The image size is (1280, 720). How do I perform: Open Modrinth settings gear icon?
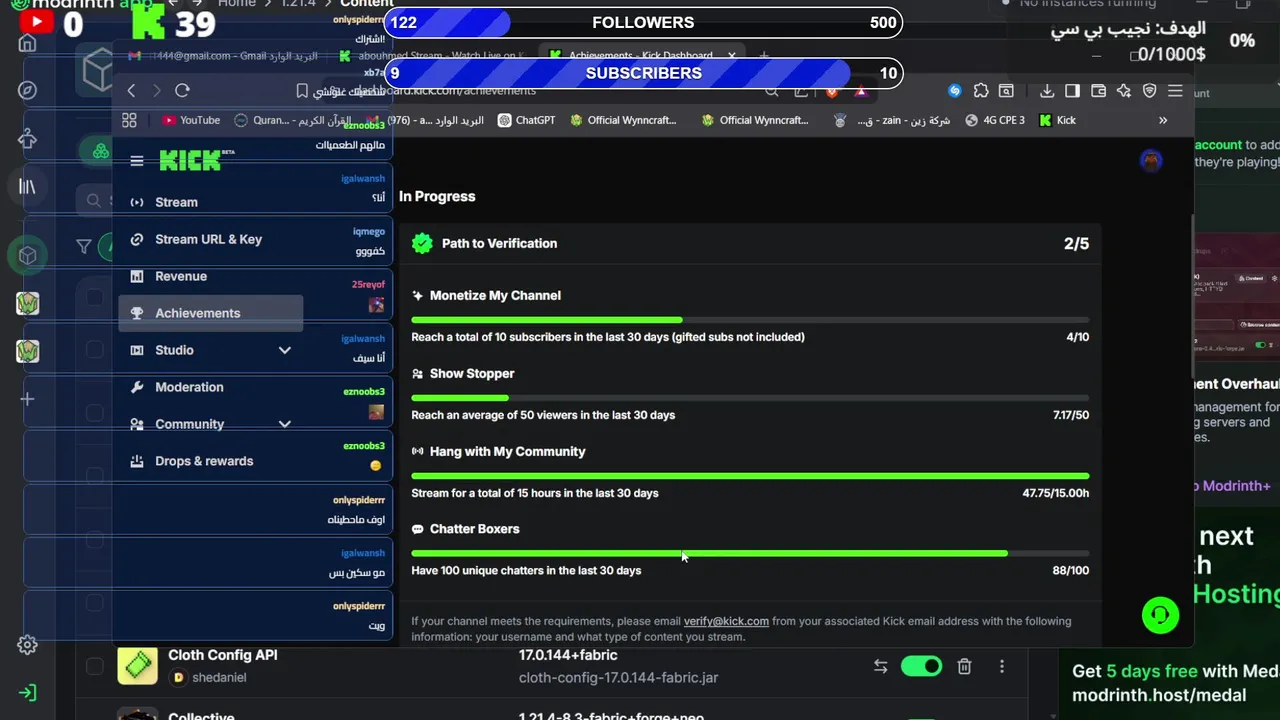coord(28,645)
